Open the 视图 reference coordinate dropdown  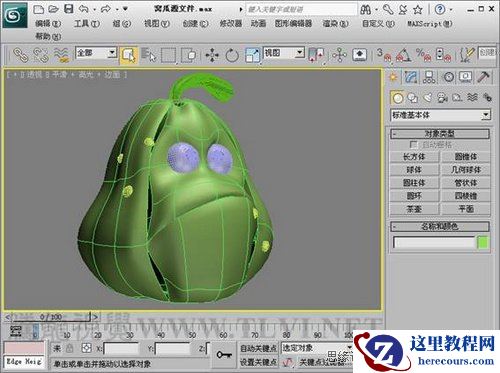pos(284,53)
